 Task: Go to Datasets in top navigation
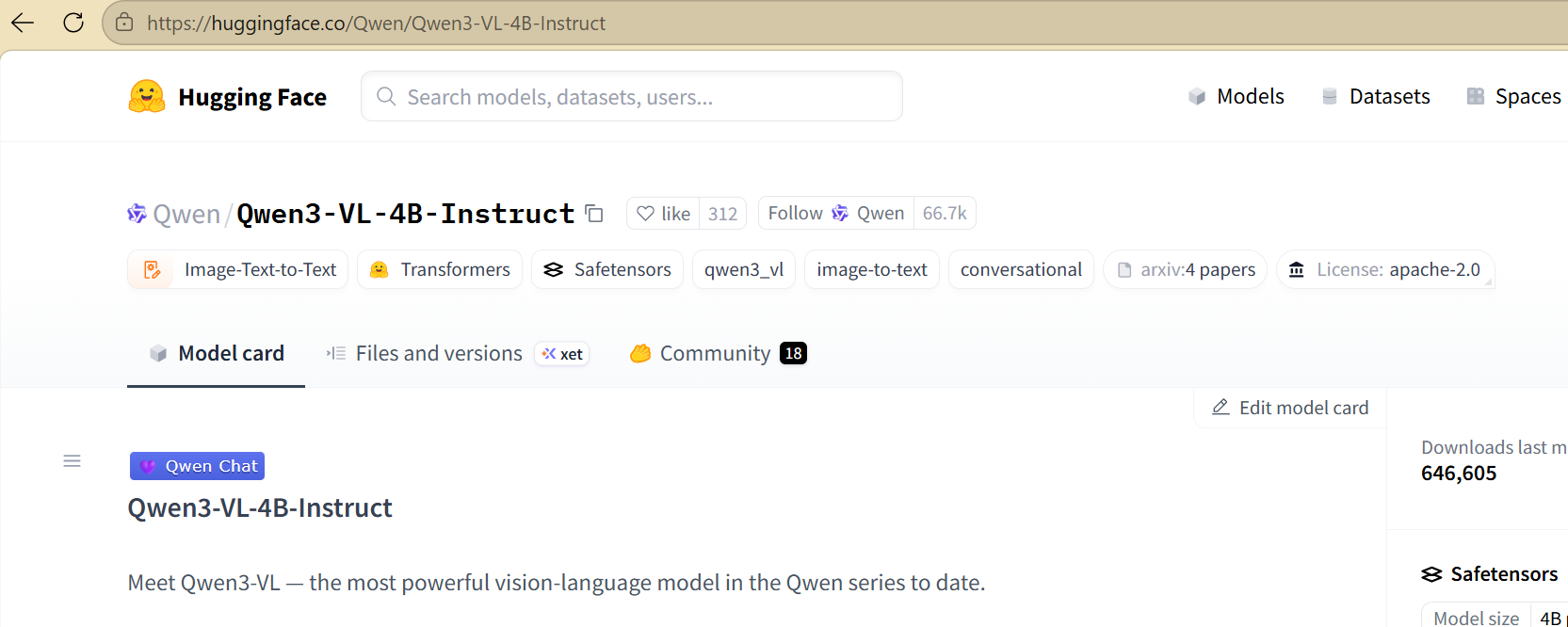[1376, 97]
